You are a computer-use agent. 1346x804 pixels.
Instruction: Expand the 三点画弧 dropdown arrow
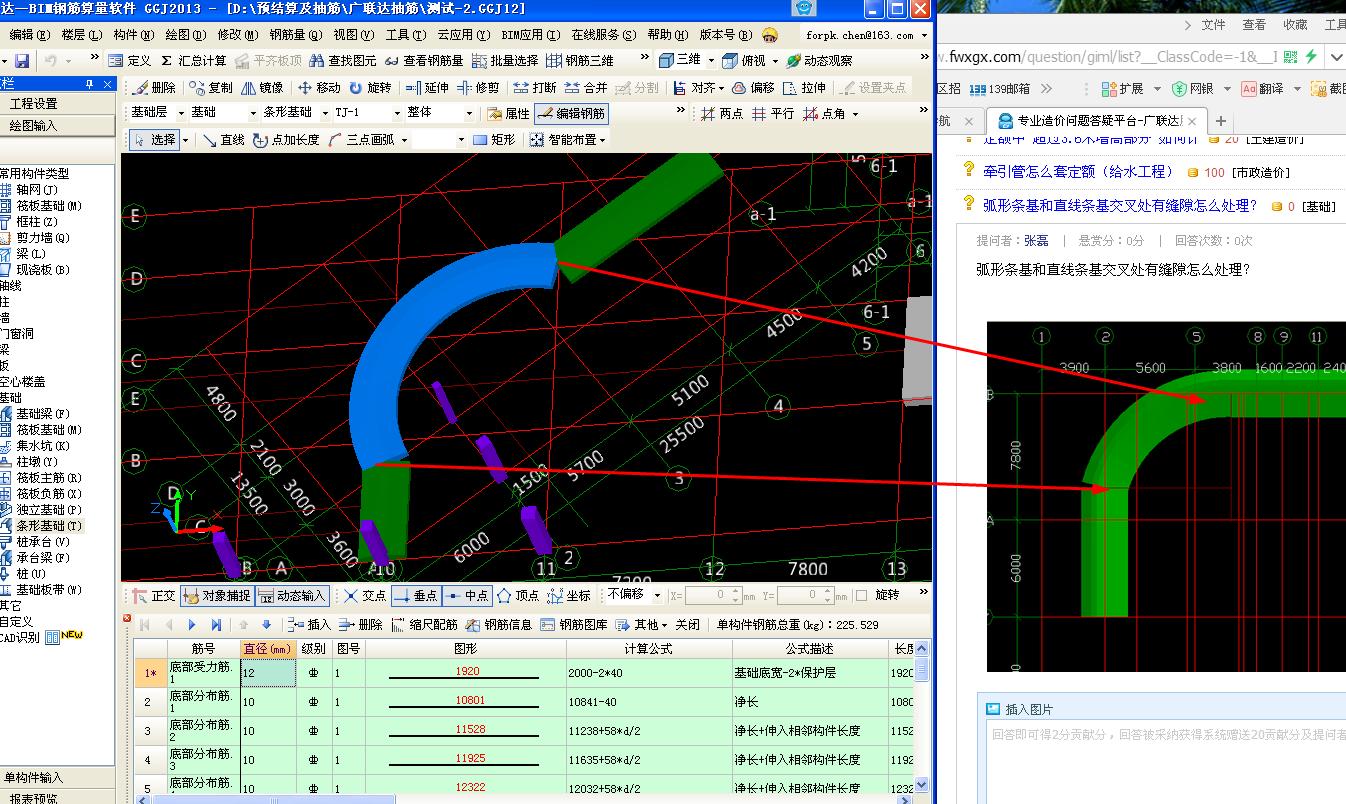[402, 140]
